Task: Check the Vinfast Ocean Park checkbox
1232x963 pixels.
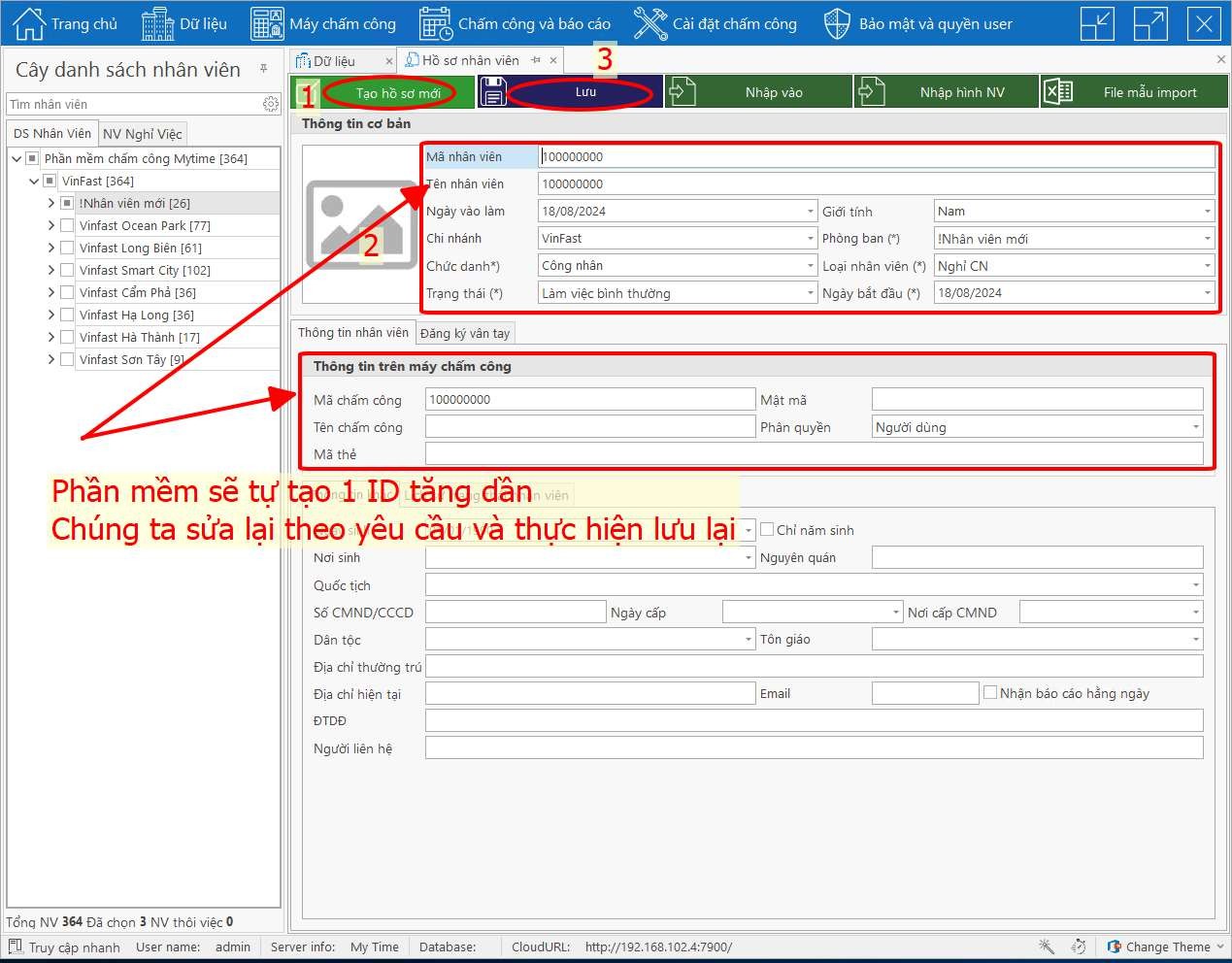Action: pos(67,225)
